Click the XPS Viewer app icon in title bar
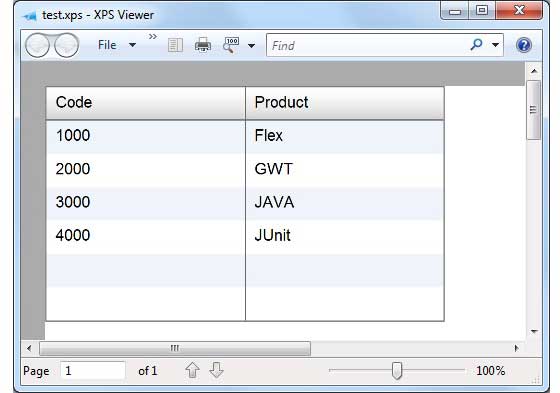Image resolution: width=560 pixels, height=393 pixels. [29, 16]
